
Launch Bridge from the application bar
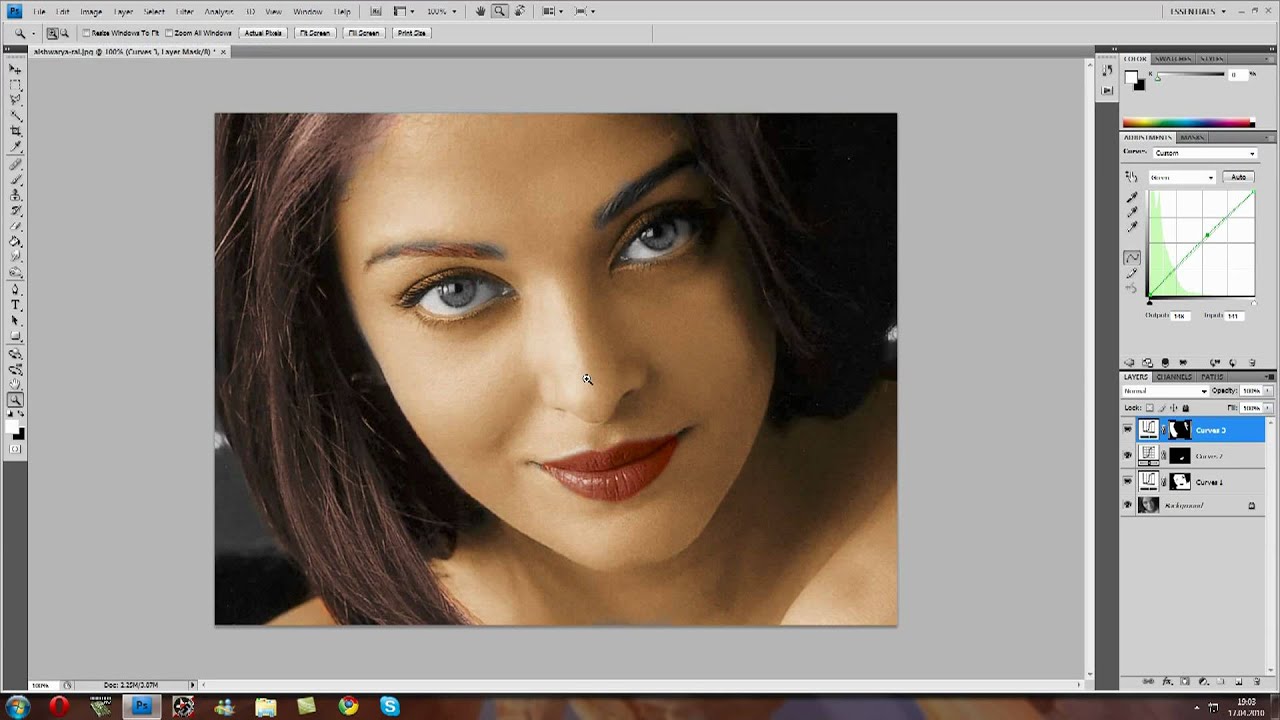(x=375, y=11)
